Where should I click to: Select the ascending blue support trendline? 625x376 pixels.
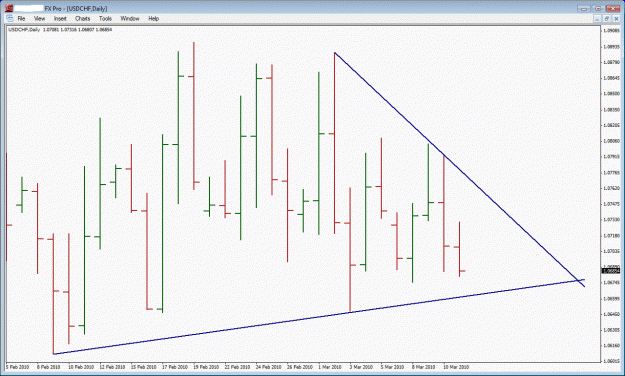click(319, 317)
